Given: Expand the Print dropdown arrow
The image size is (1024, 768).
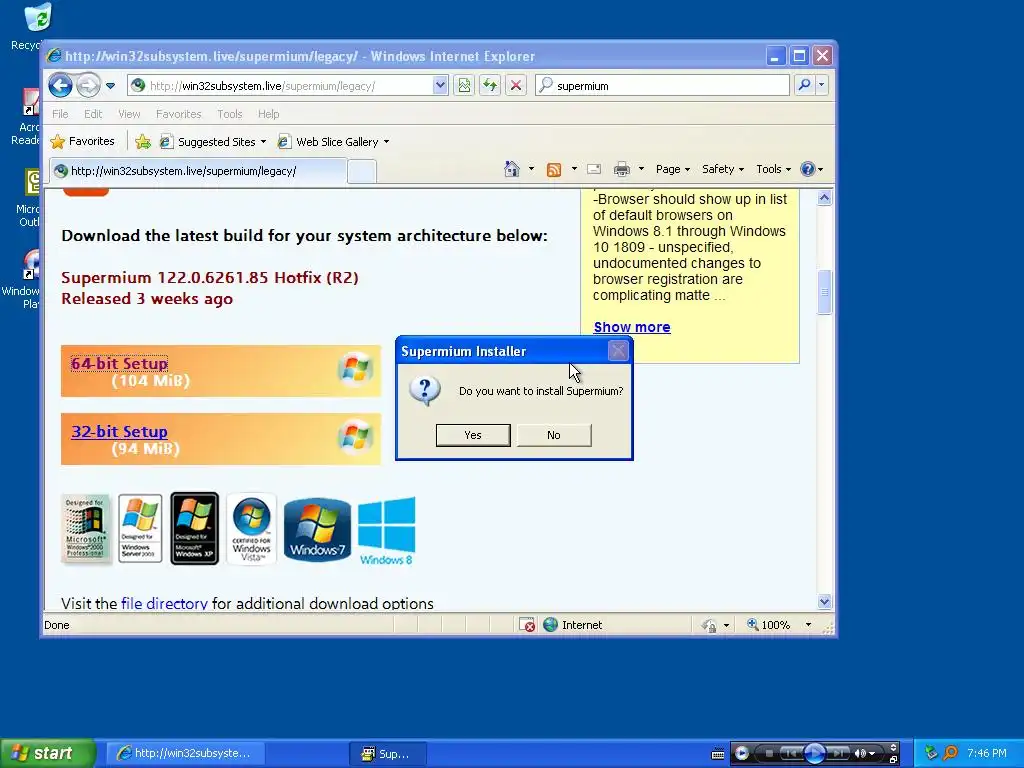Looking at the screenshot, I should (641, 169).
